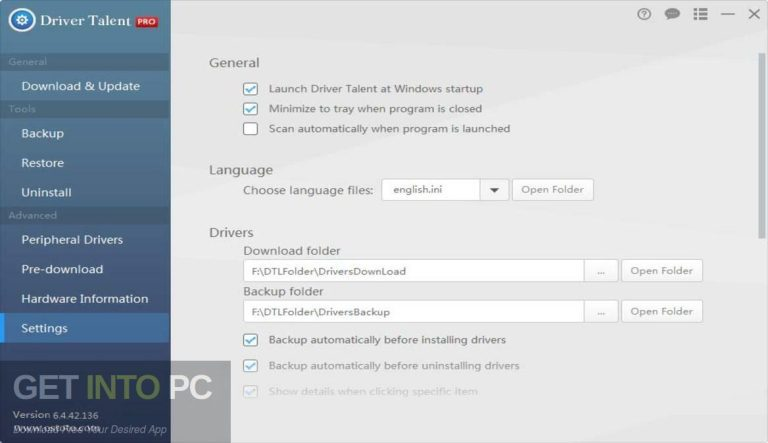The width and height of the screenshot is (768, 443).
Task: Open the feedback speech bubble icon
Action: [672, 15]
